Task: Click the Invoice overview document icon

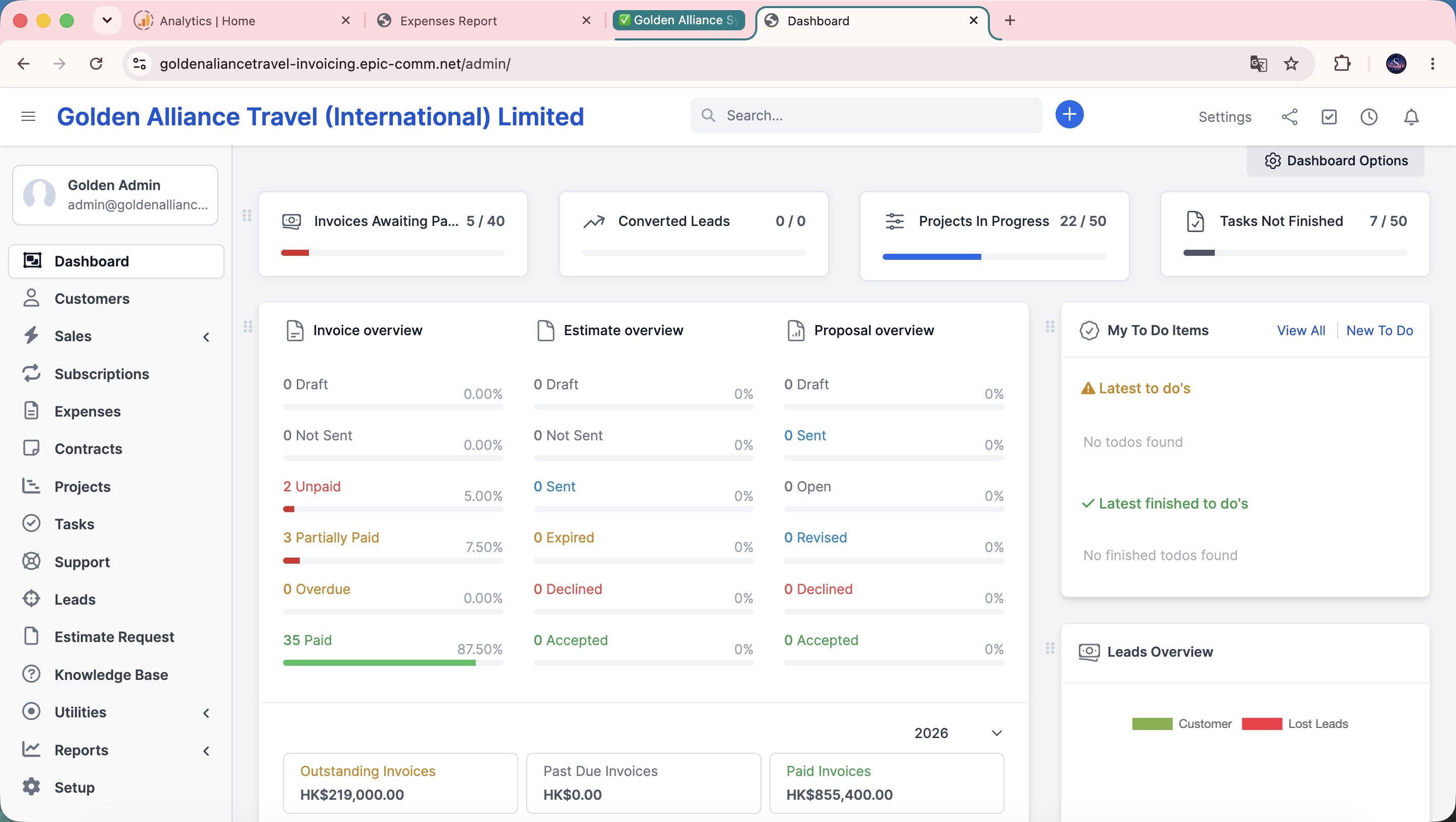Action: pyautogui.click(x=294, y=331)
